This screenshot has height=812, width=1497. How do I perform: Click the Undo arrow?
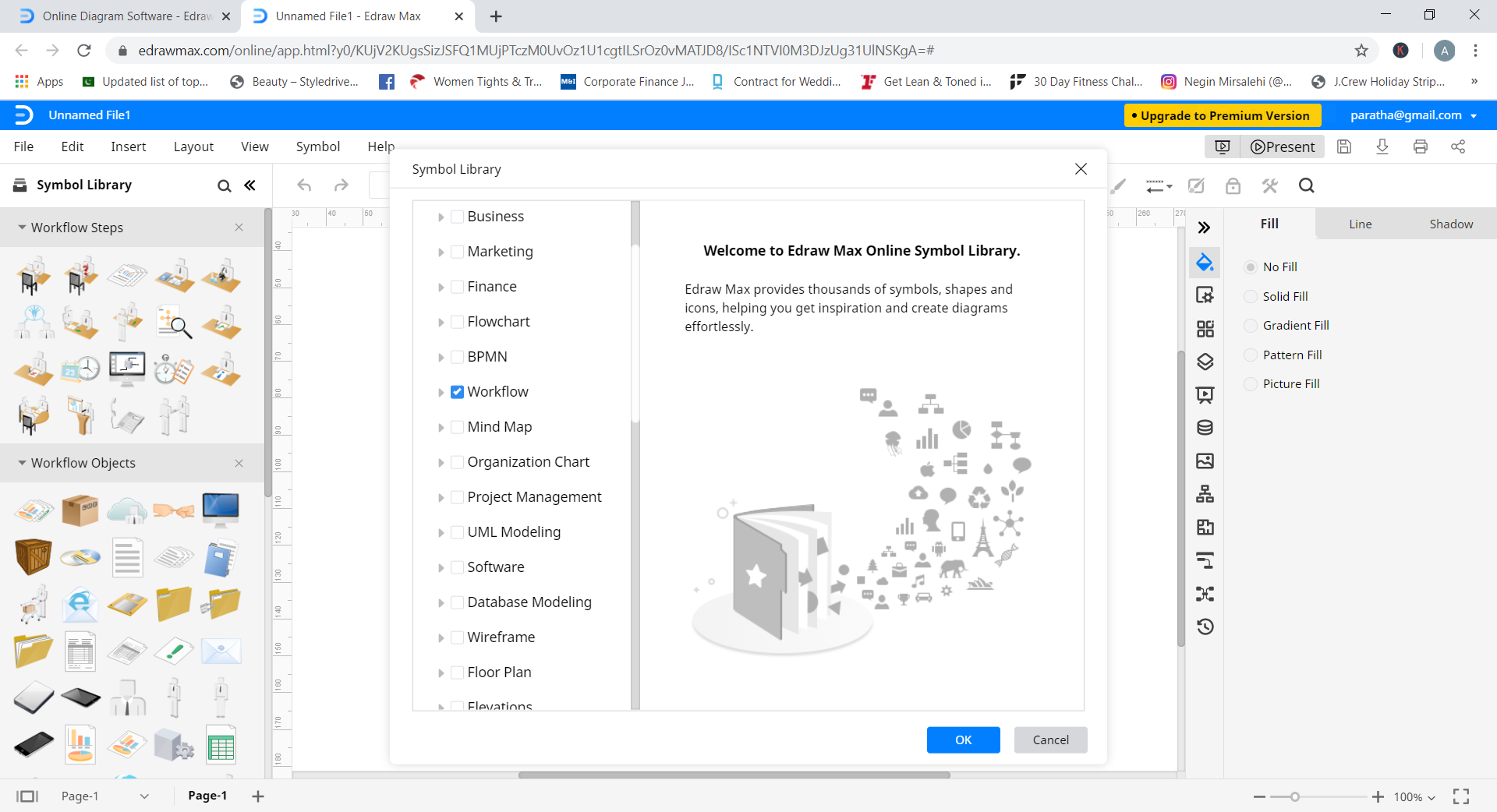point(304,185)
